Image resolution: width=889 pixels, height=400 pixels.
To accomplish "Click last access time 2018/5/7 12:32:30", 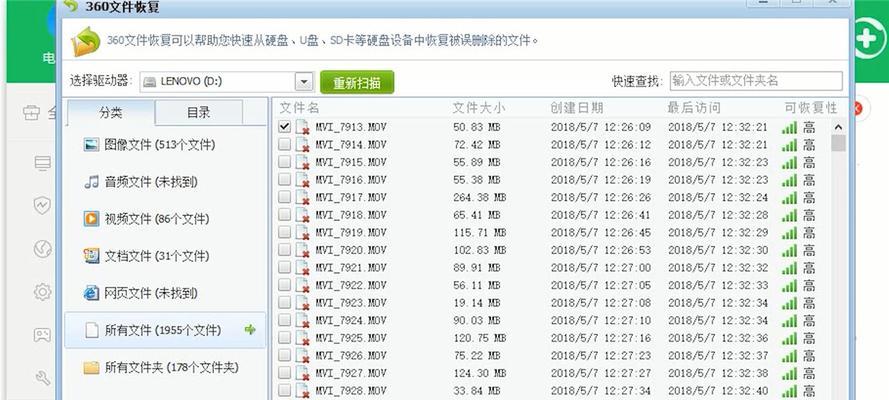I will coord(718,250).
